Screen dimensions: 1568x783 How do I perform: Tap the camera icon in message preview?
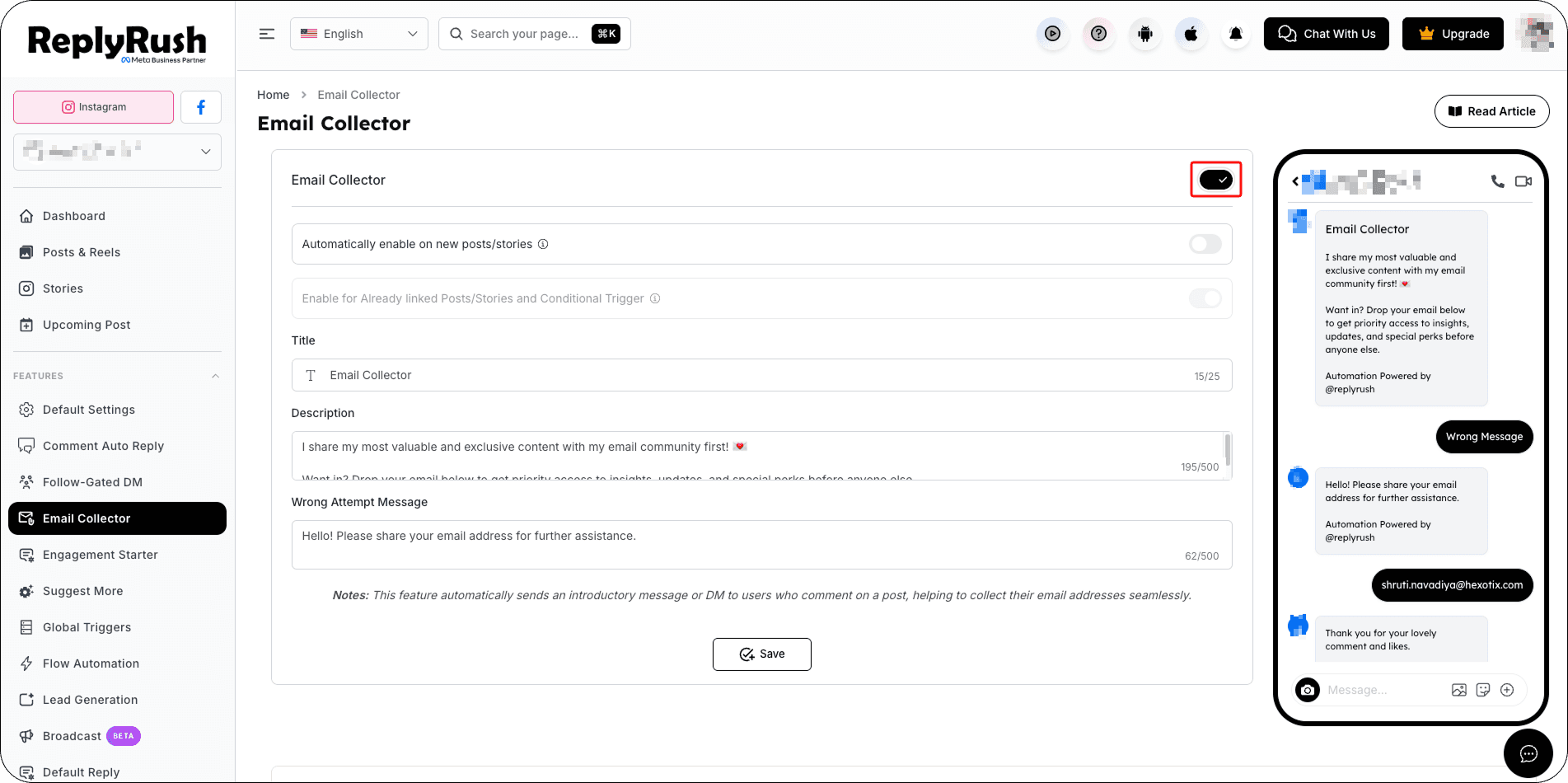click(1308, 690)
